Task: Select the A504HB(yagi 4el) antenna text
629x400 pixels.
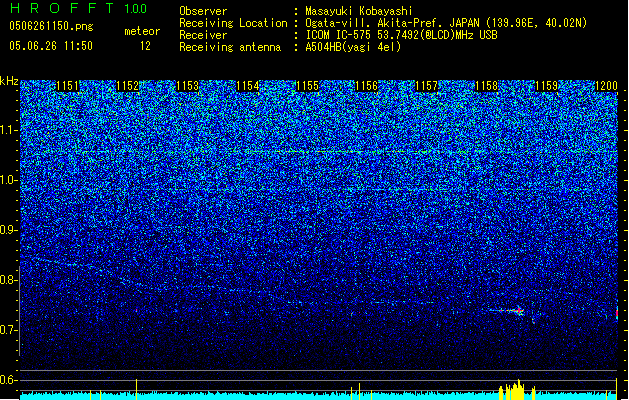Action: (x=353, y=47)
